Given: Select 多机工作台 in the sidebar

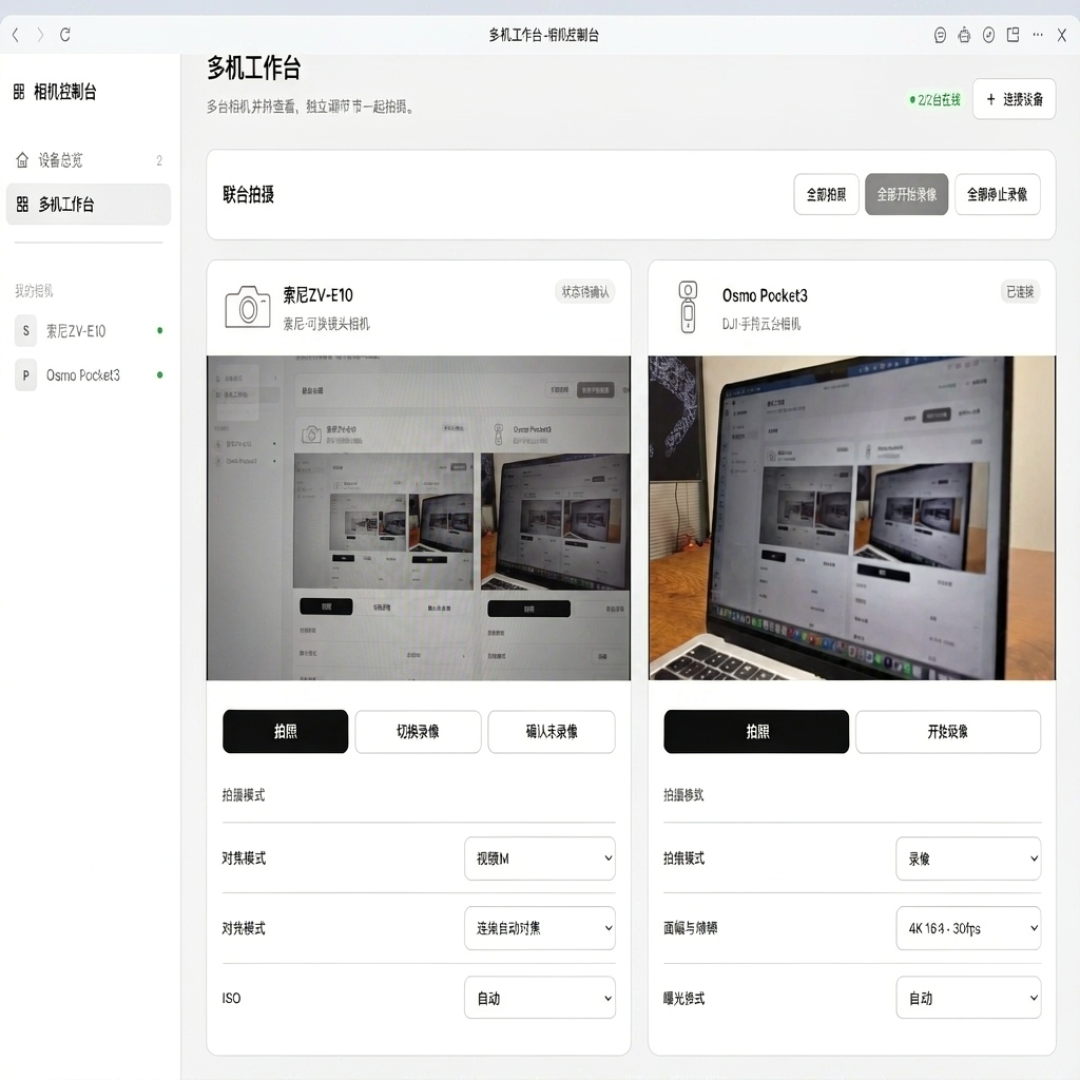Looking at the screenshot, I should coord(88,205).
